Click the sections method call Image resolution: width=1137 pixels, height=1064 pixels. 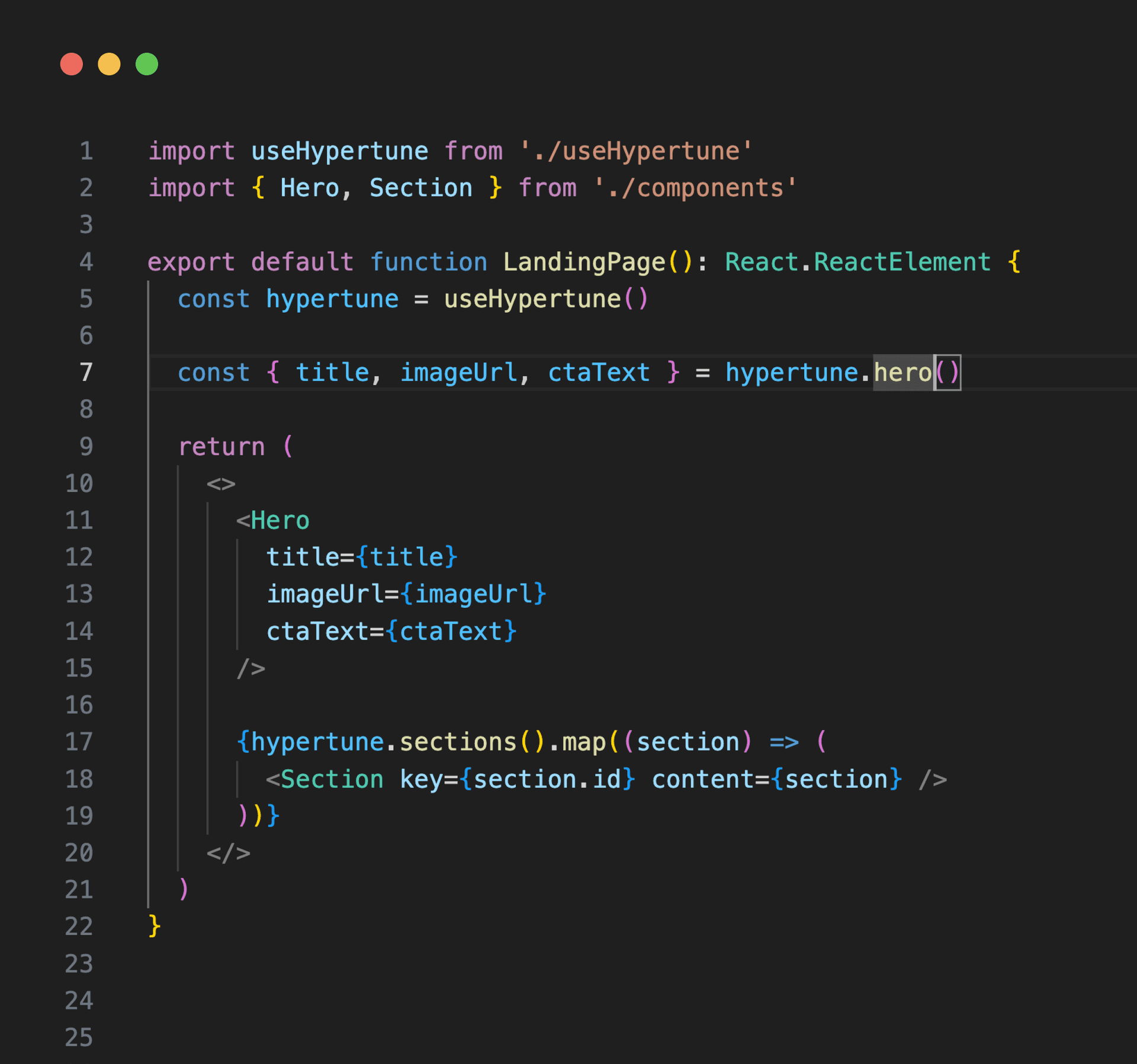[458, 742]
